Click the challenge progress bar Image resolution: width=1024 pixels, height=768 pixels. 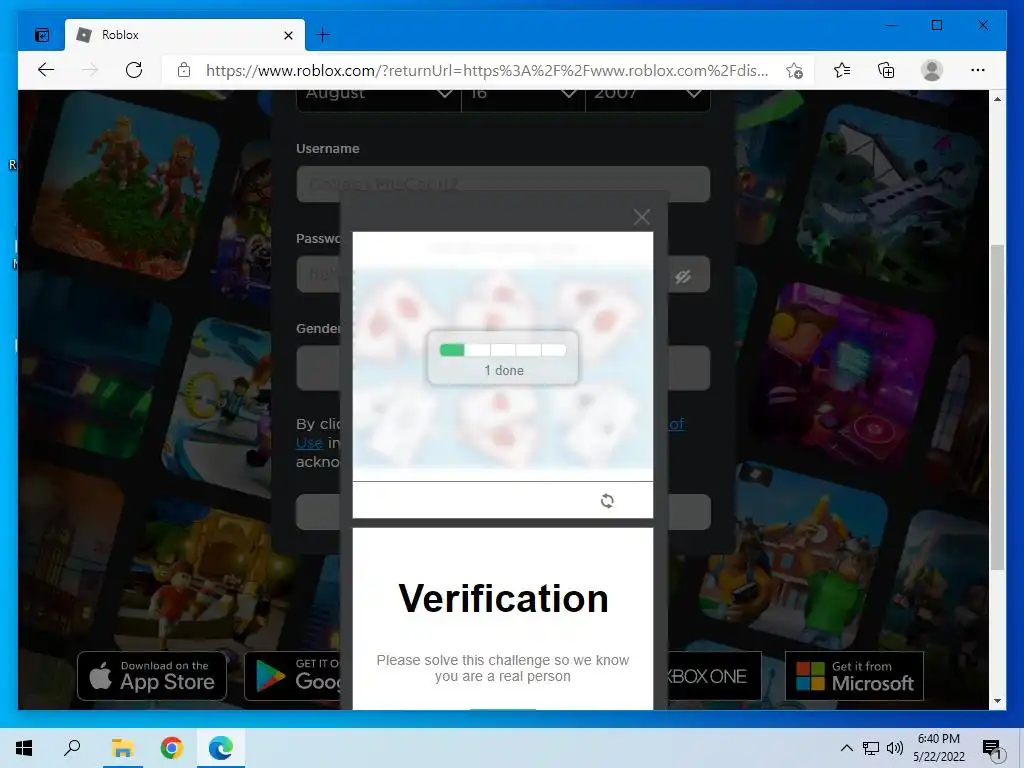coord(503,350)
